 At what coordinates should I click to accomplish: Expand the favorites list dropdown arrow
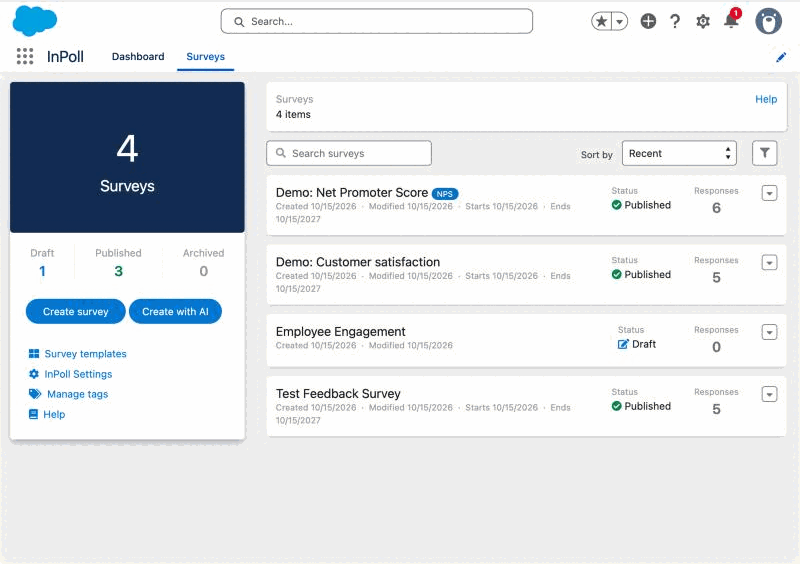(x=619, y=21)
